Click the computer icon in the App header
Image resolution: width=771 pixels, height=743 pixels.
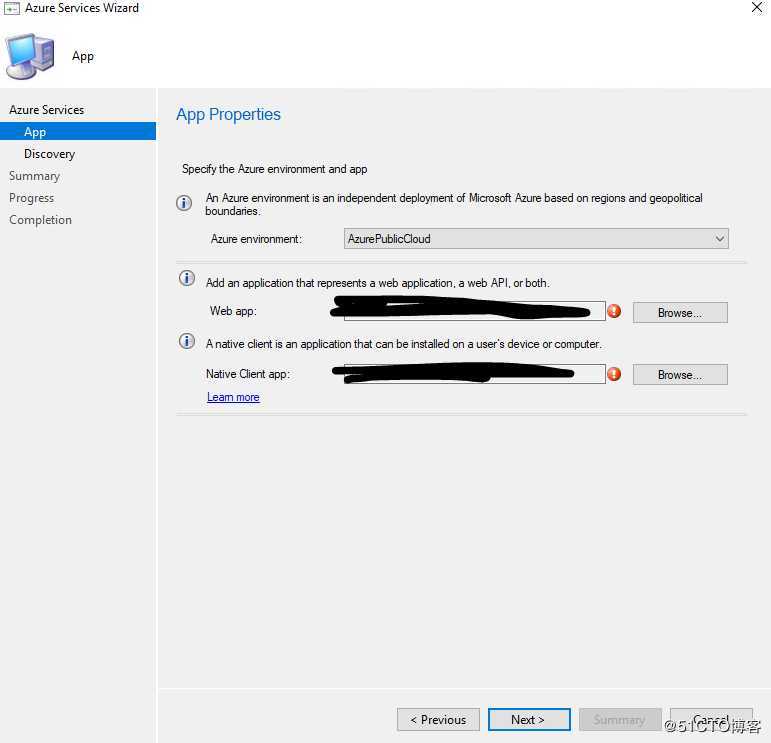click(30, 57)
